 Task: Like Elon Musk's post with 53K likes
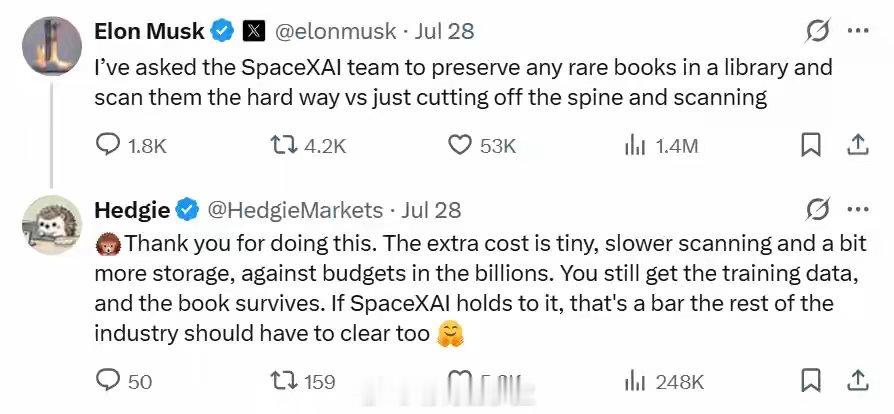click(x=482, y=146)
